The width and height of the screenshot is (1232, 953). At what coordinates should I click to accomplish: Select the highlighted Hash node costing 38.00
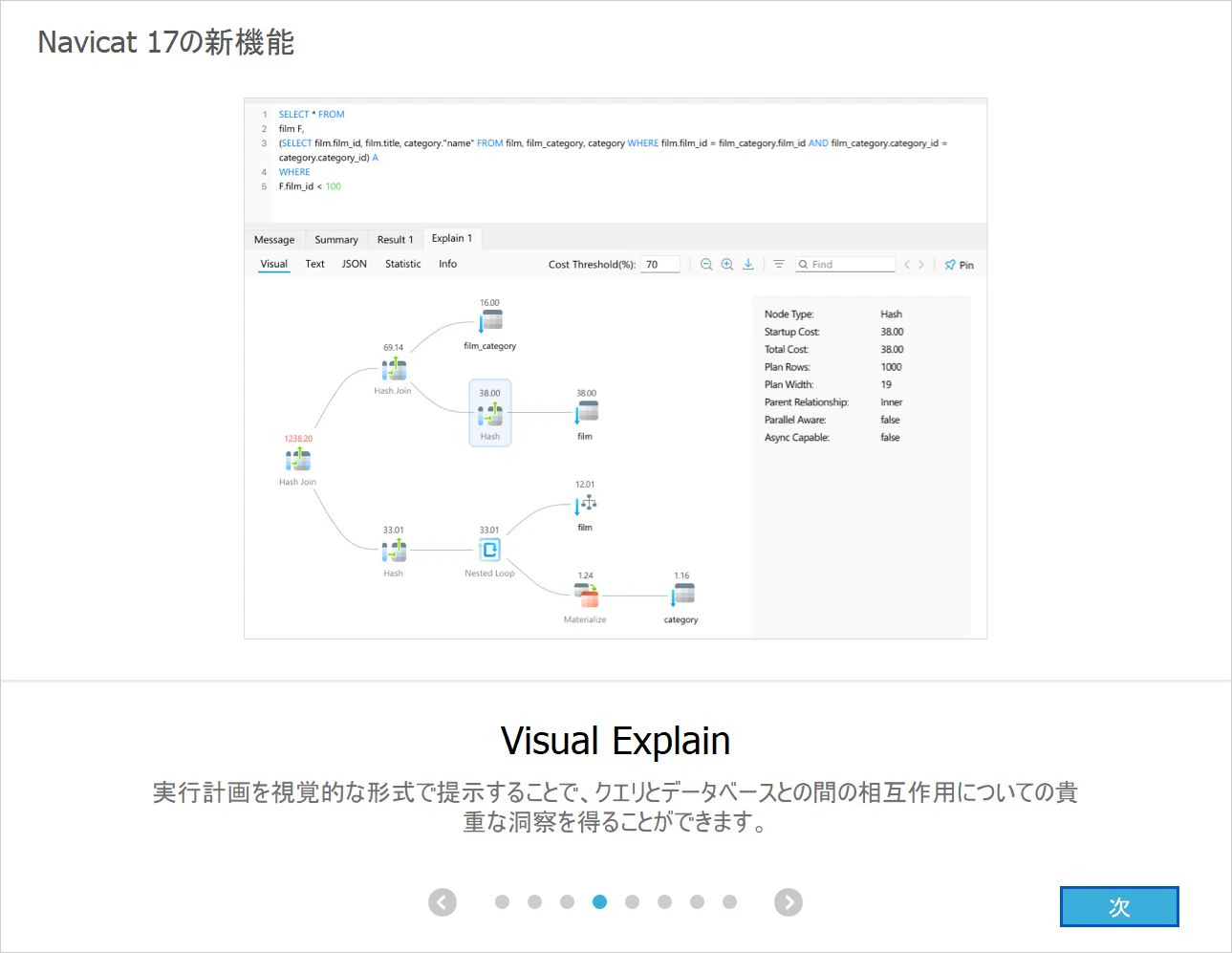tap(490, 414)
